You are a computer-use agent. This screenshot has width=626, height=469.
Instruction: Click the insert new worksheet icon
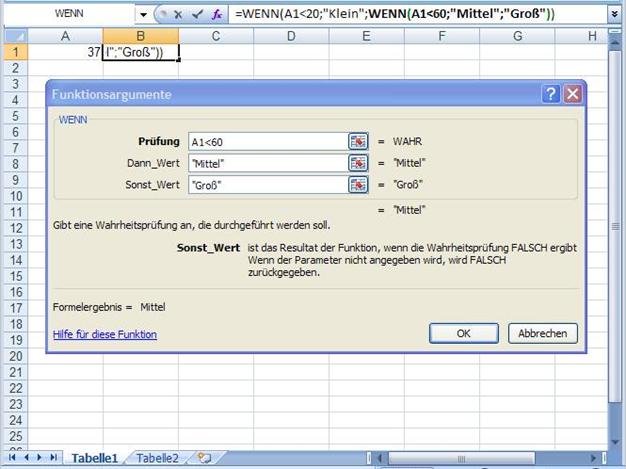[205, 458]
